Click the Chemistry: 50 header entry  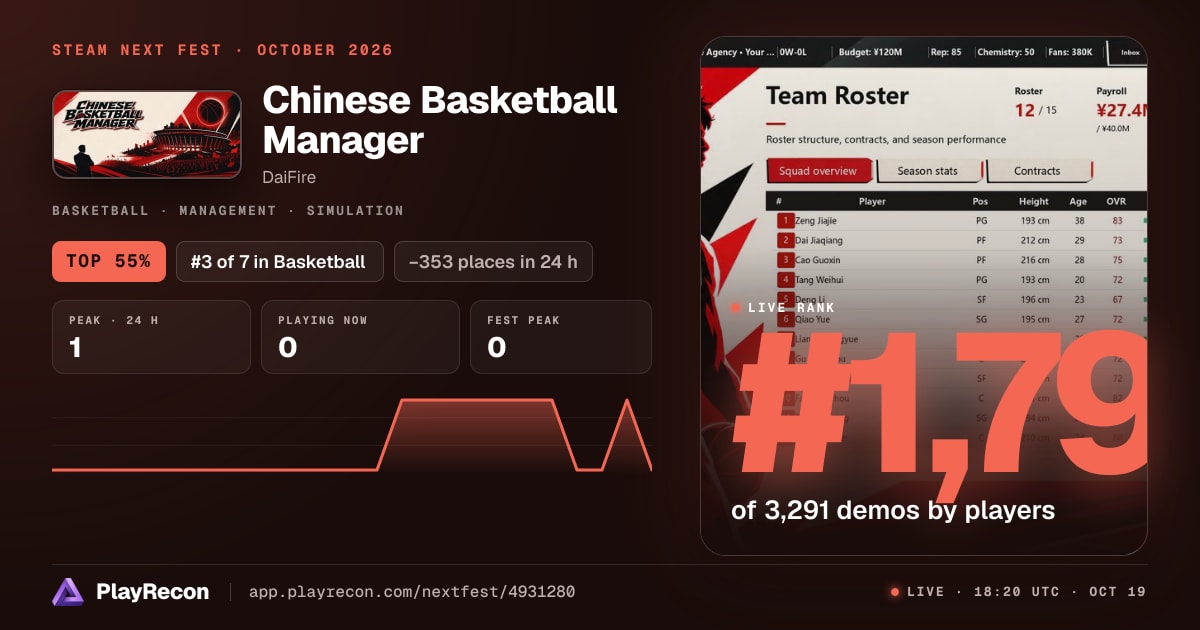(1005, 52)
